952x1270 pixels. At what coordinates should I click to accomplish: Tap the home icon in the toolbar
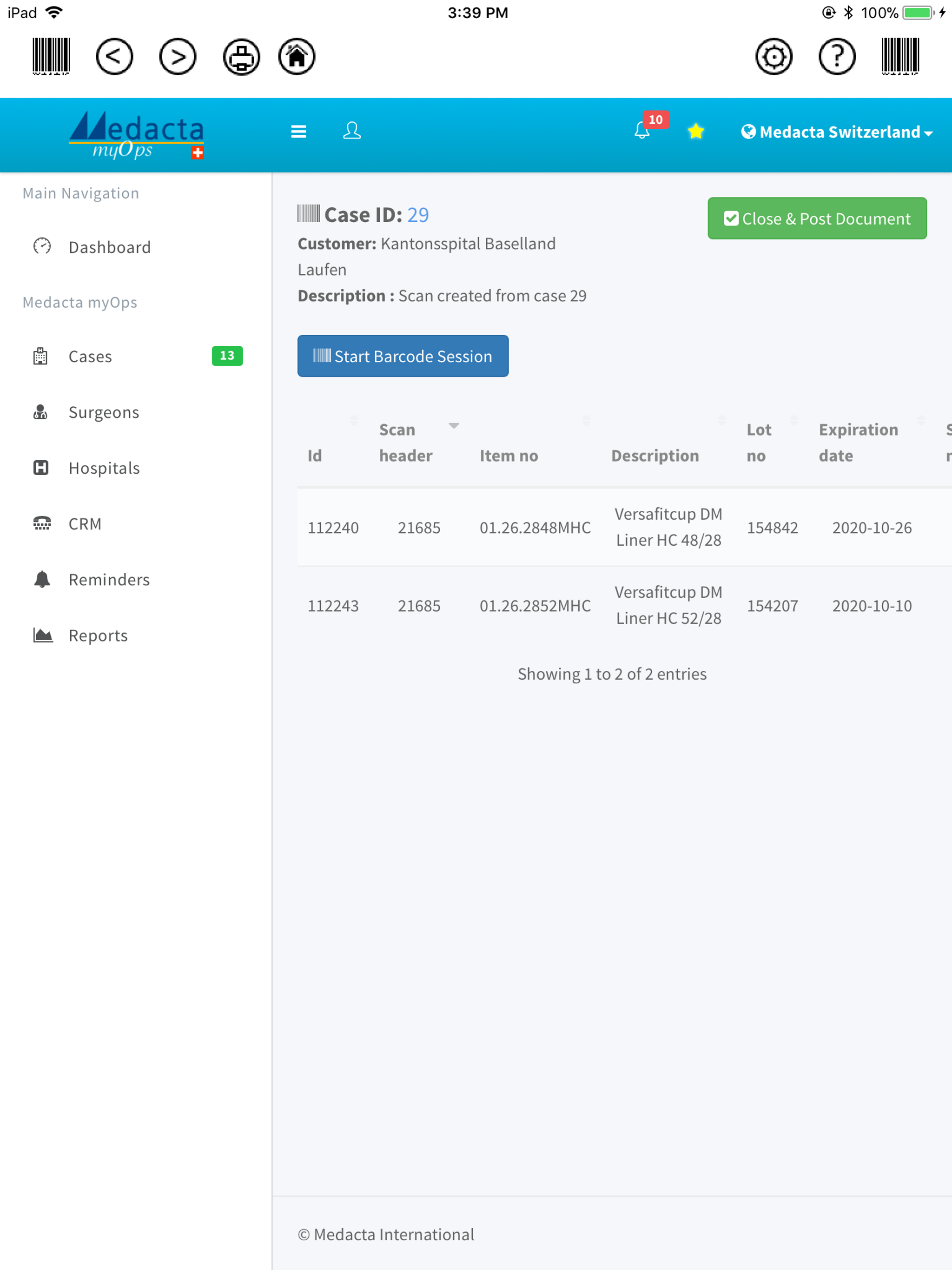coord(297,56)
